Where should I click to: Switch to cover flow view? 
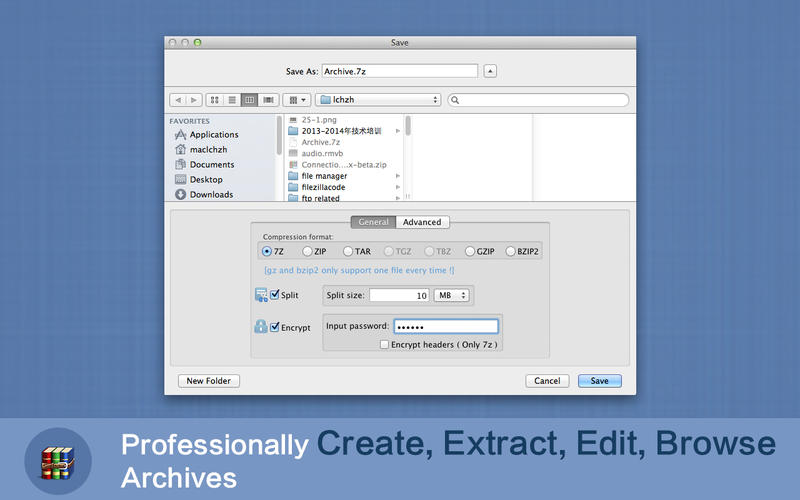click(268, 100)
